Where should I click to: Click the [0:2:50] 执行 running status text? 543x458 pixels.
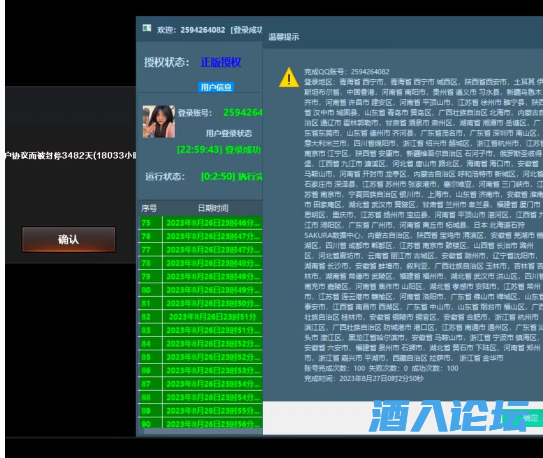[231, 176]
